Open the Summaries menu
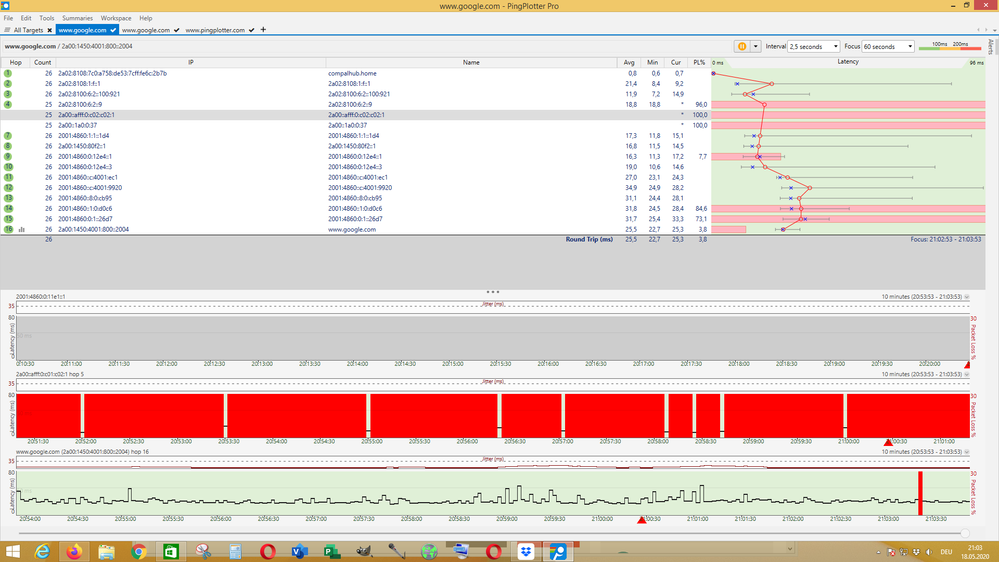This screenshot has width=999, height=562. click(x=77, y=18)
